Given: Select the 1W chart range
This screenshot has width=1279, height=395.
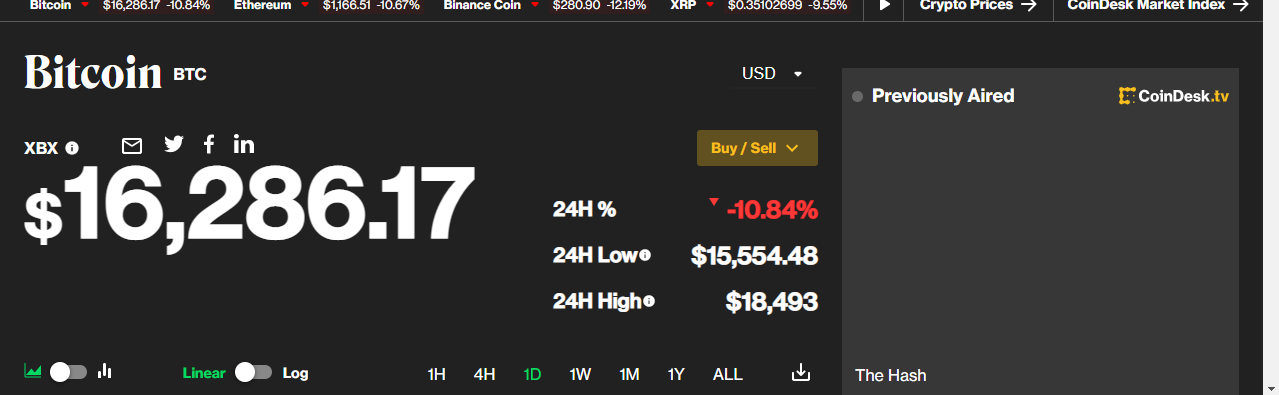Looking at the screenshot, I should click(580, 374).
